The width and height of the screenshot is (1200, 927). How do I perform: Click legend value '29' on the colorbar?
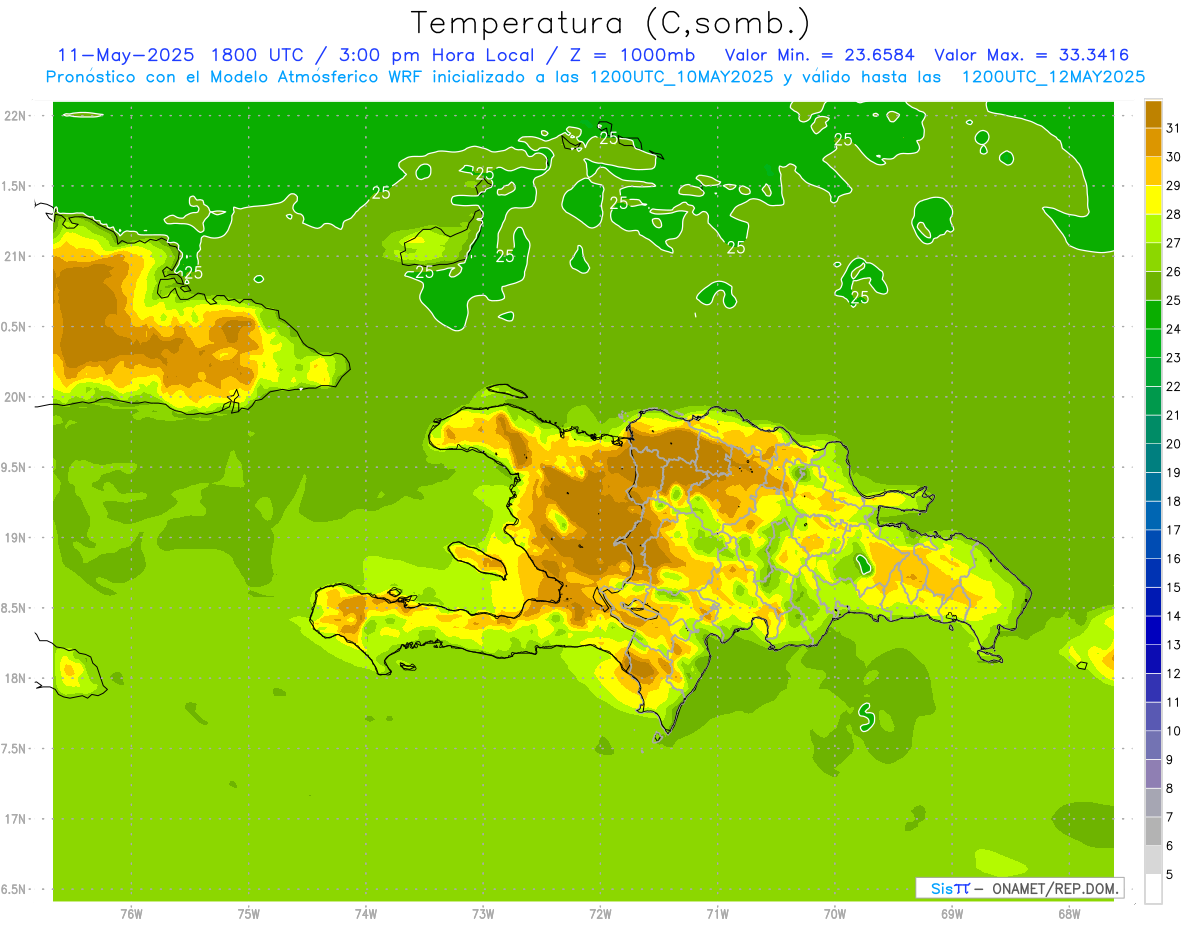tap(1173, 186)
